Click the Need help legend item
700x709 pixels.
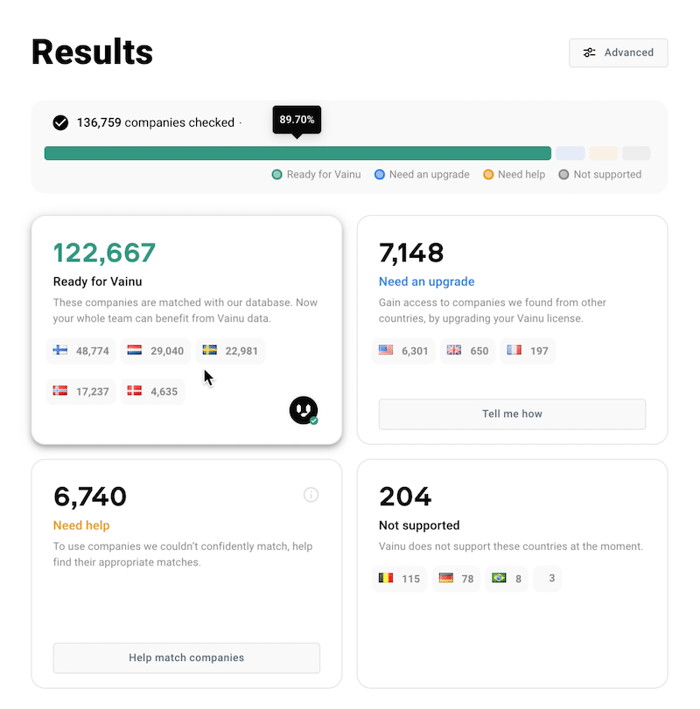[514, 175]
